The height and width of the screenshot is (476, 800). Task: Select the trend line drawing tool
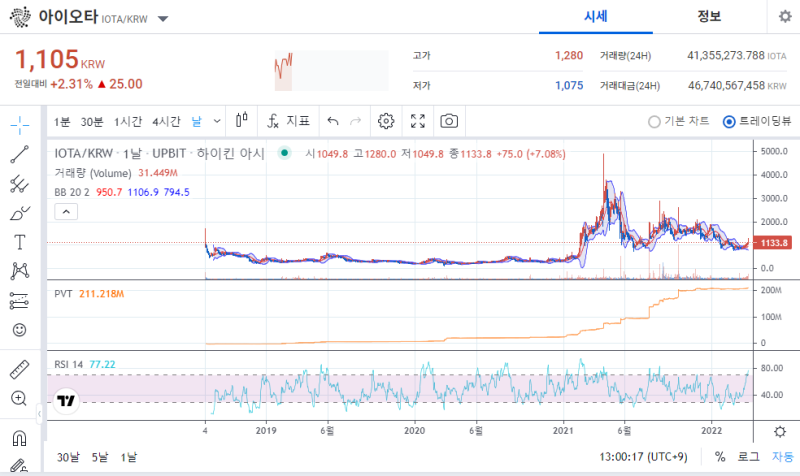(x=20, y=154)
